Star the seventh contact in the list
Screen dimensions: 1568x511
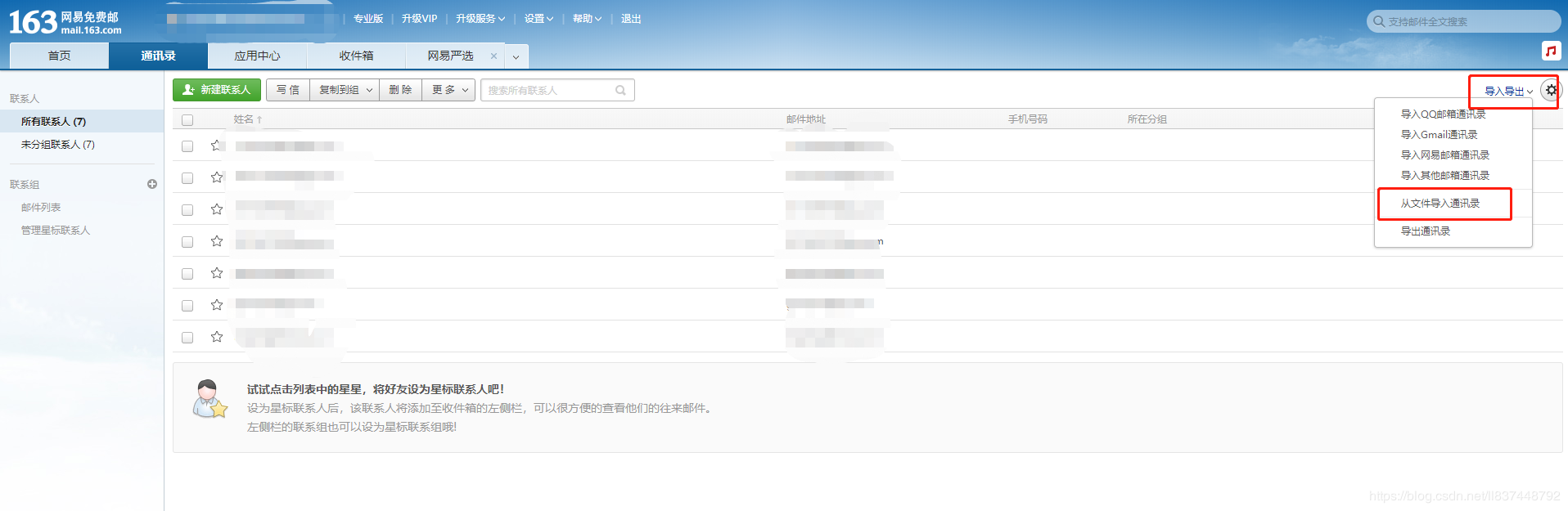tap(217, 337)
